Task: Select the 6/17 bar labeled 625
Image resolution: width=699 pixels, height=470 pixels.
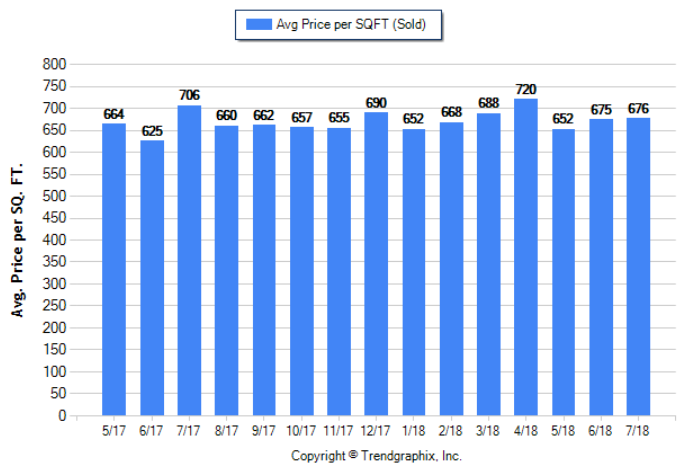Action: [152, 278]
